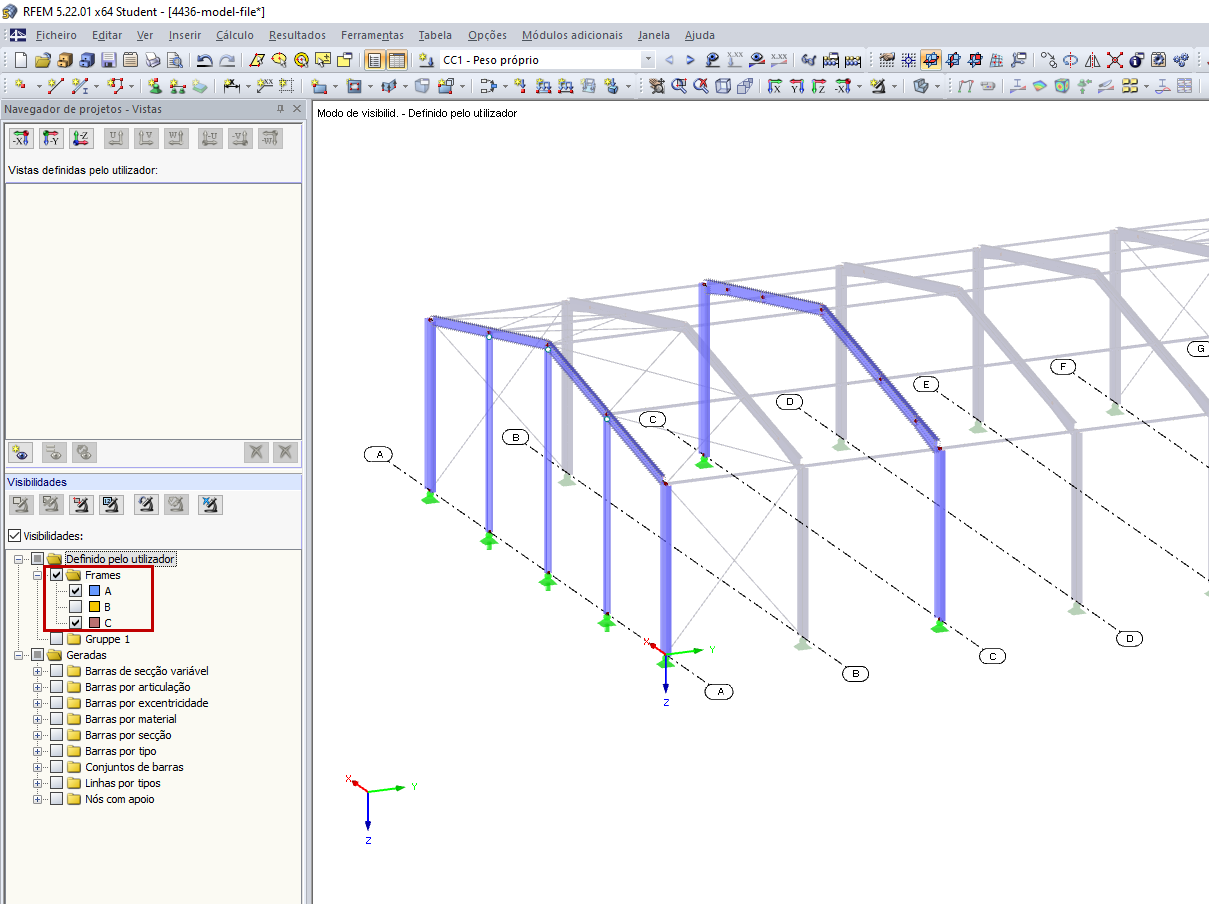Open the Módulos adicionais menu
Viewport: 1209px width, 904px height.
click(572, 35)
